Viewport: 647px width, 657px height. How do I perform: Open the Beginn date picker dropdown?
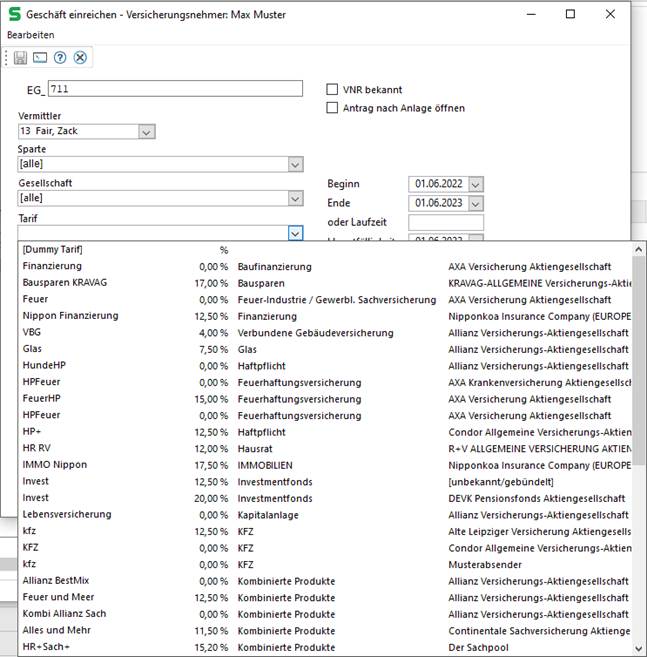click(475, 184)
